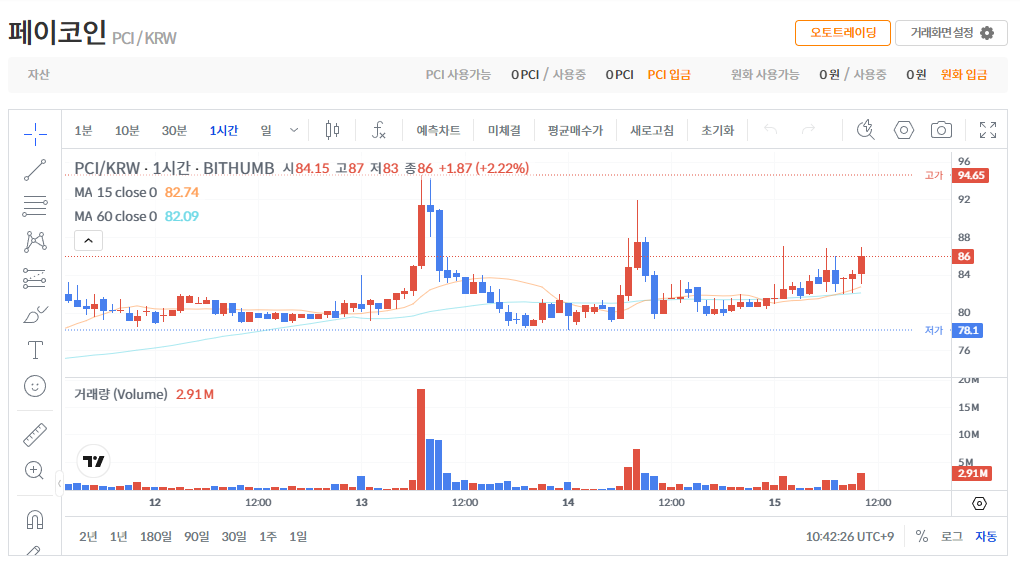Click the 오토트레이딩 button
Screen dimensions: 1020x566
coord(842,33)
